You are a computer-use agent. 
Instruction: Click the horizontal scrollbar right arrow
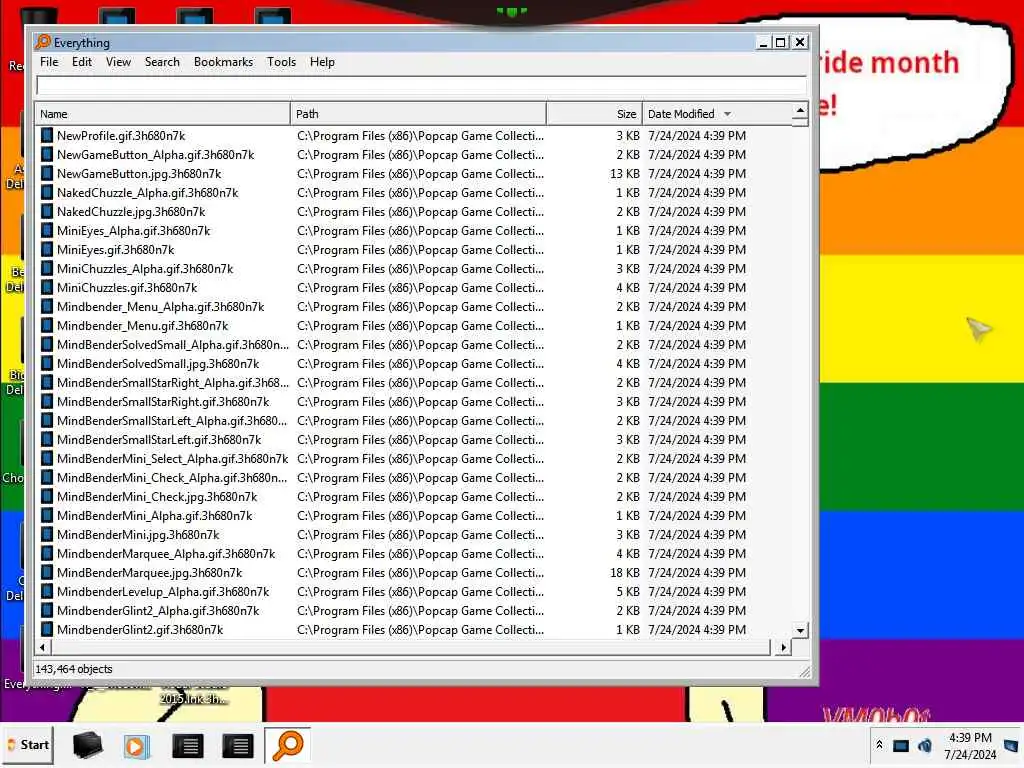tap(784, 647)
